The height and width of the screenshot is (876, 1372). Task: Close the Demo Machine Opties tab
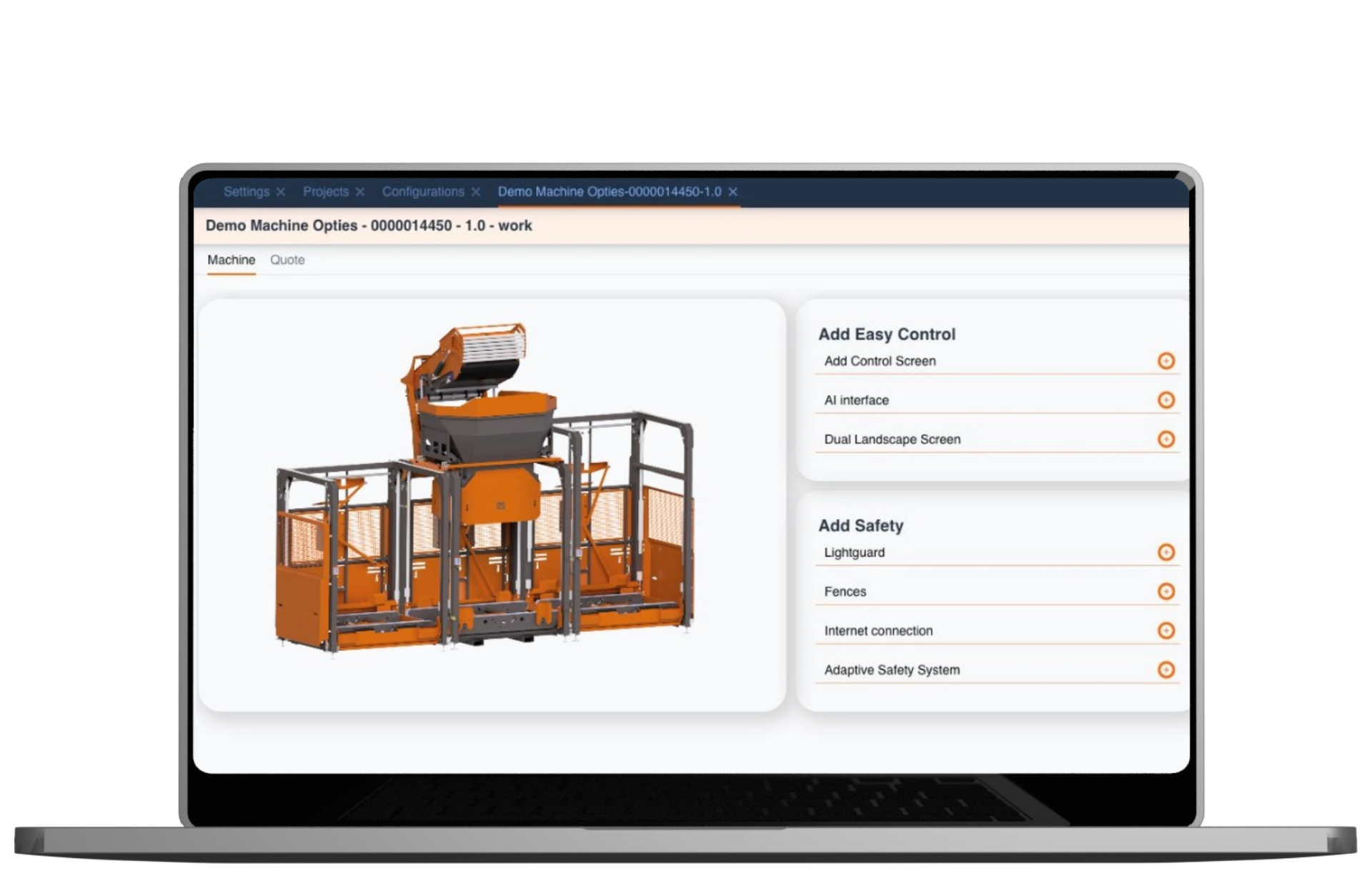[733, 192]
